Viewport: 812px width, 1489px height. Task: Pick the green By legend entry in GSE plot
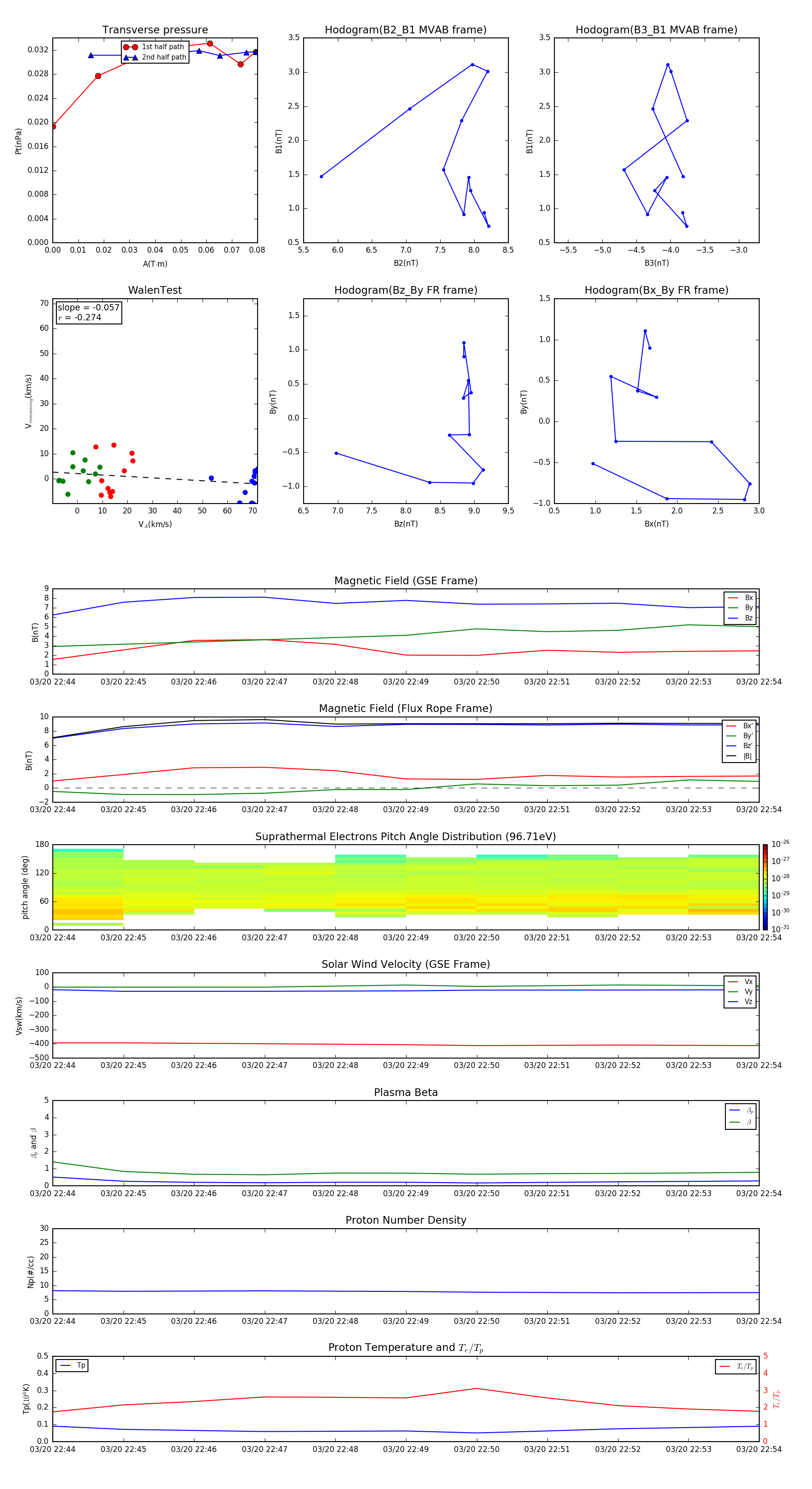(740, 607)
